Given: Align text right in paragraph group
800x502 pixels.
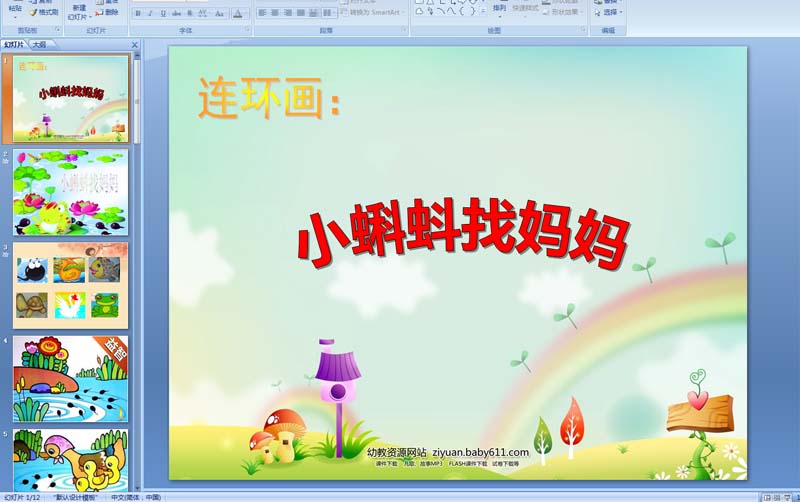Looking at the screenshot, I should click(288, 12).
